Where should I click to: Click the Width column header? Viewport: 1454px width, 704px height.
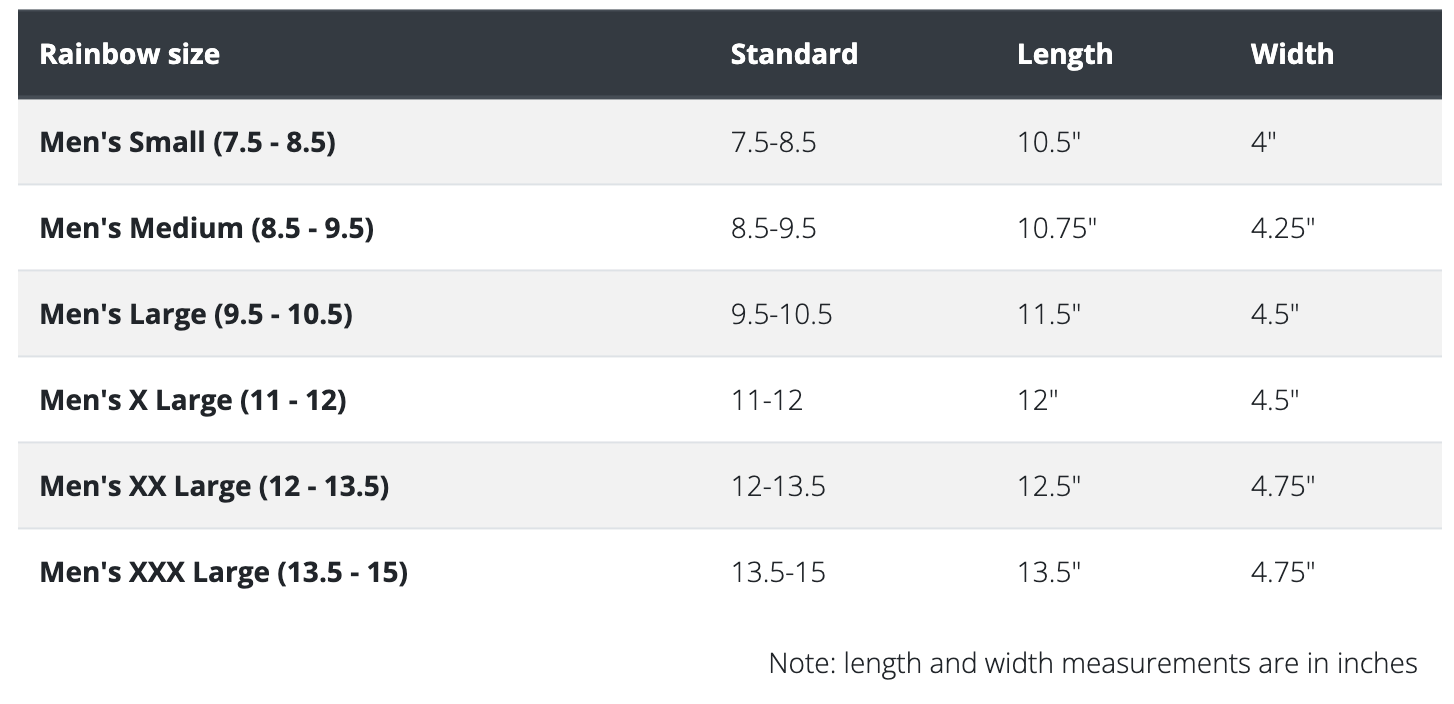[x=1292, y=53]
